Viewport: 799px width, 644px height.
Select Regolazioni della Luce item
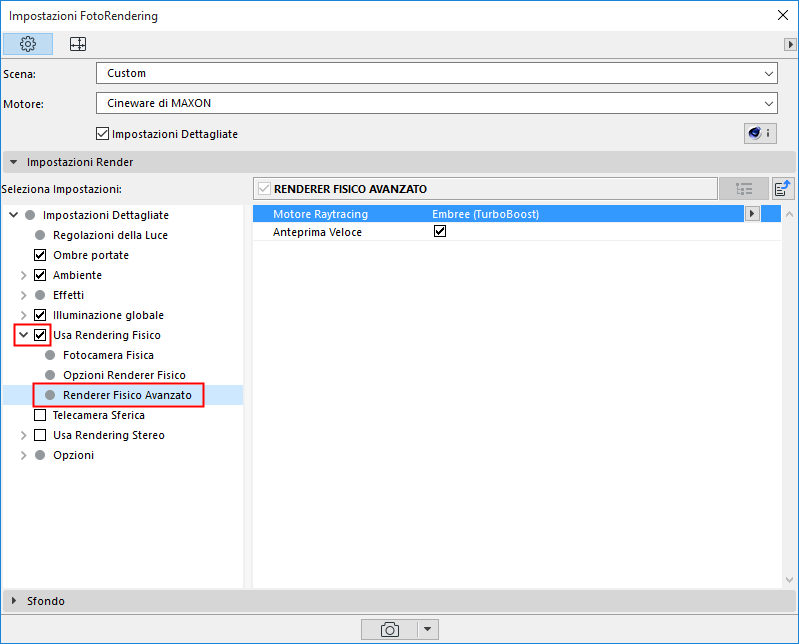click(x=110, y=235)
